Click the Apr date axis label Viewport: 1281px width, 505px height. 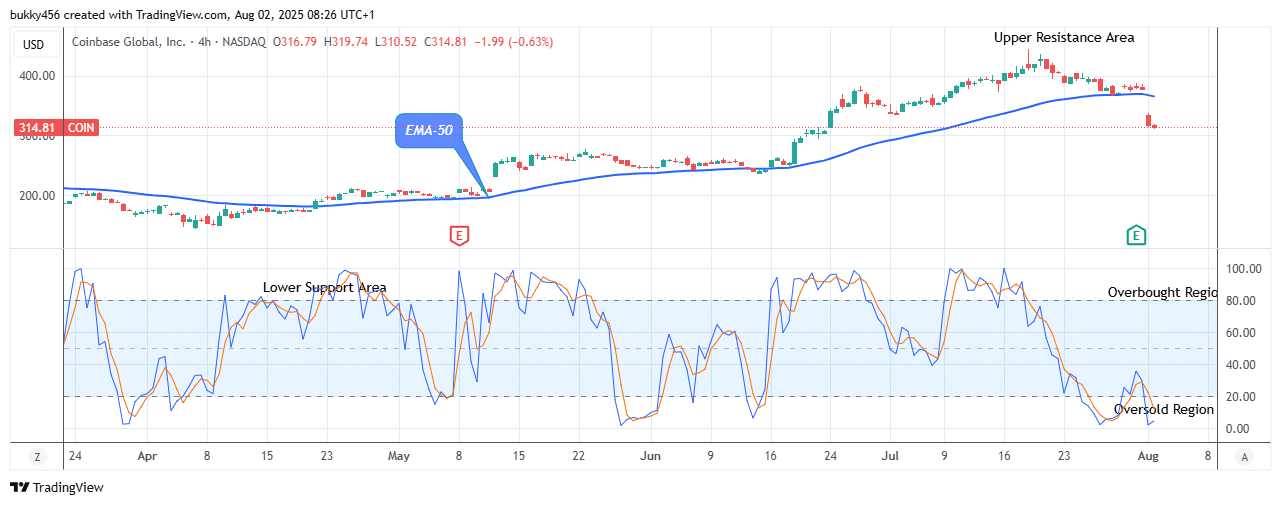pyautogui.click(x=147, y=456)
